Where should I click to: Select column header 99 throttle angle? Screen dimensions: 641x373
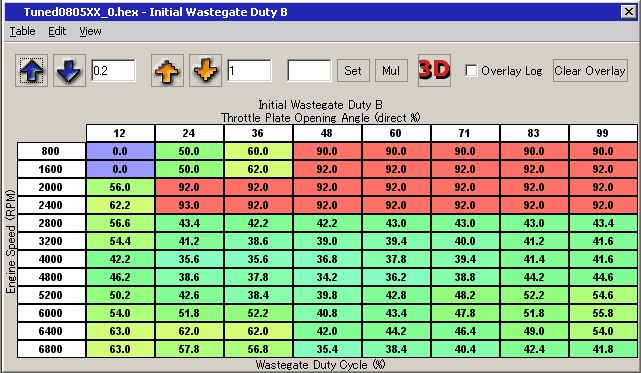pyautogui.click(x=603, y=133)
